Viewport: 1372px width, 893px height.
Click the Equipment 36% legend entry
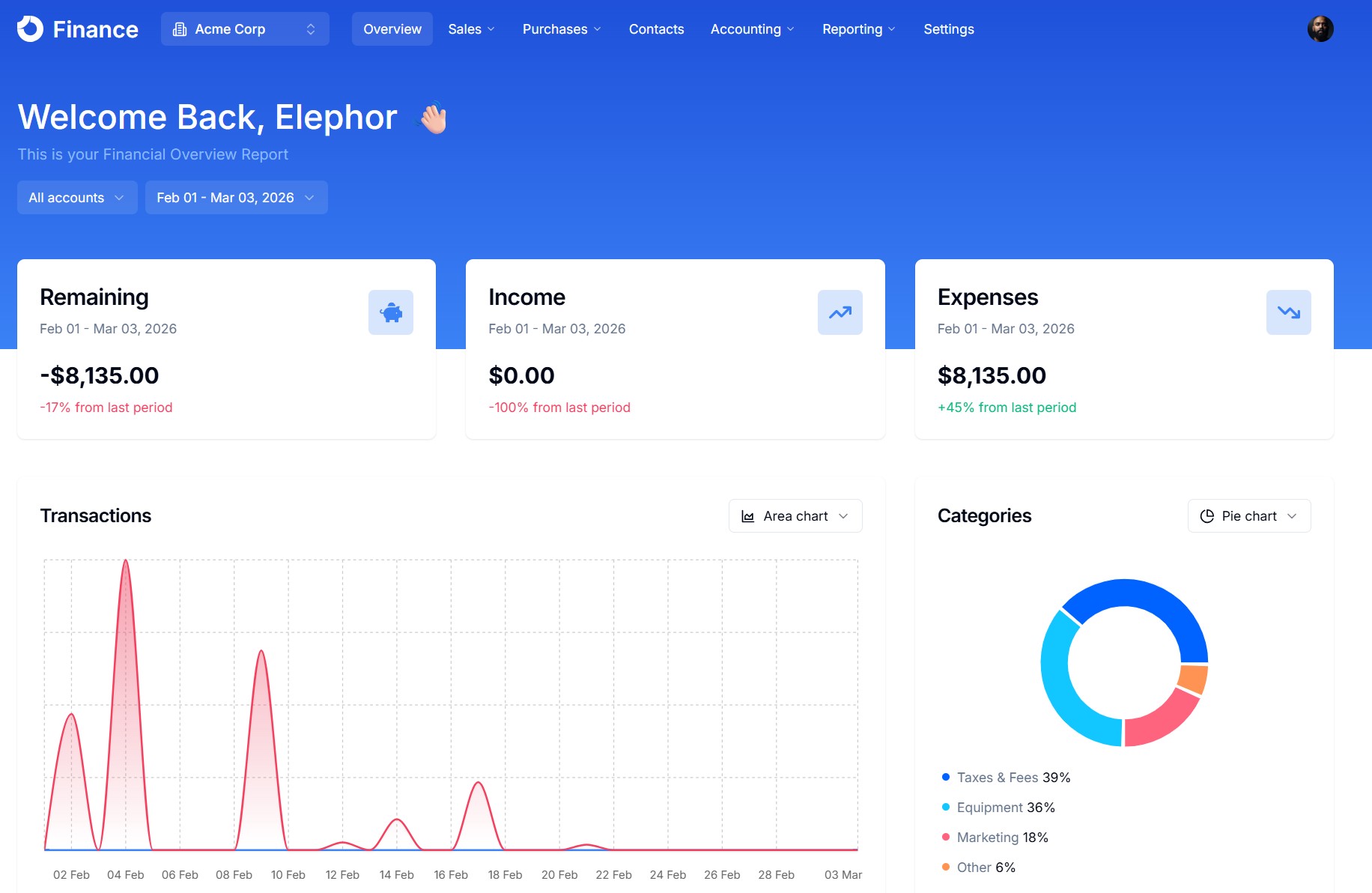point(1004,807)
